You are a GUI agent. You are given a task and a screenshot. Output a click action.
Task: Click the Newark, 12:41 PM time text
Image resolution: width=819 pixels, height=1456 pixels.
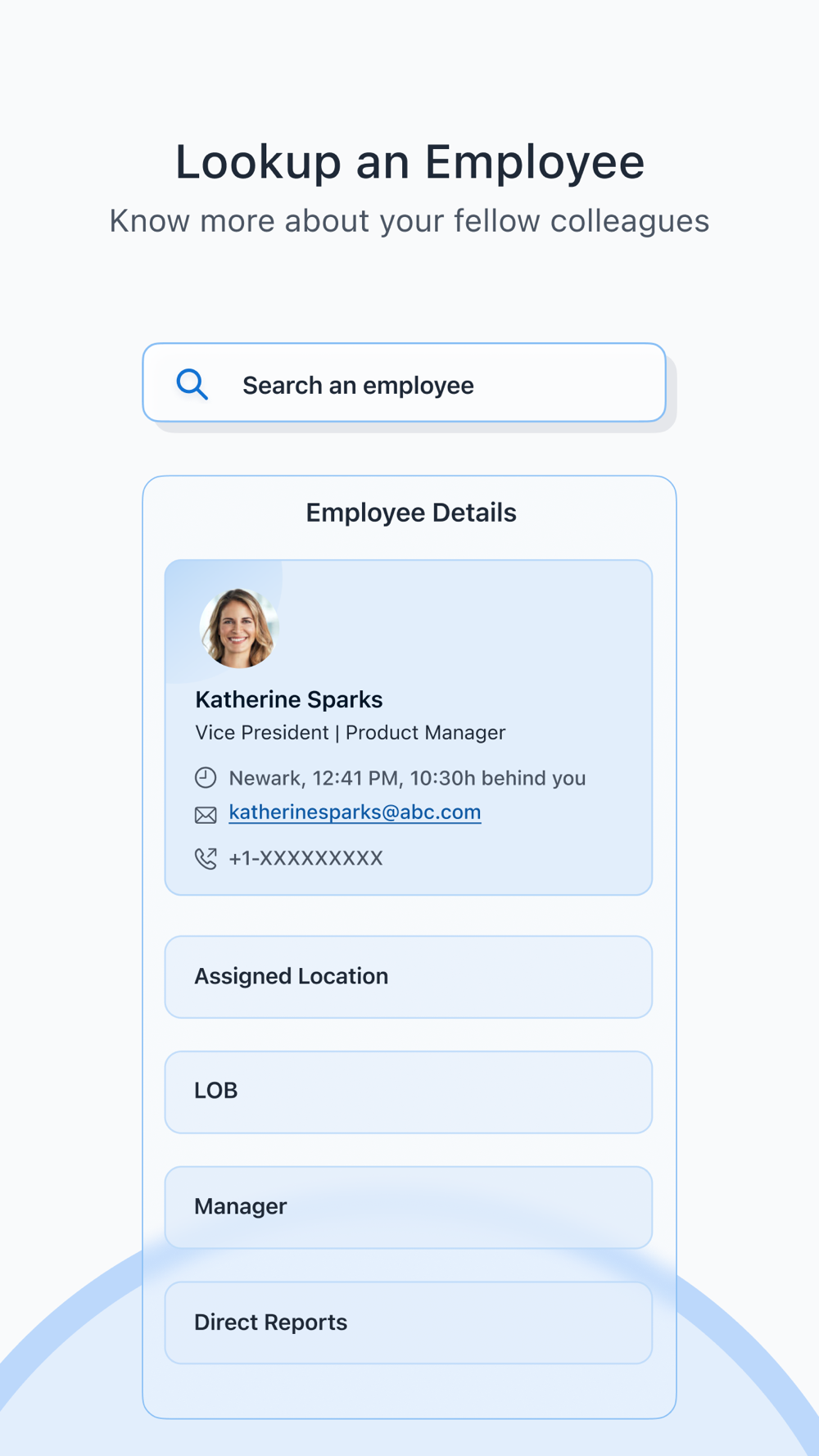point(407,778)
